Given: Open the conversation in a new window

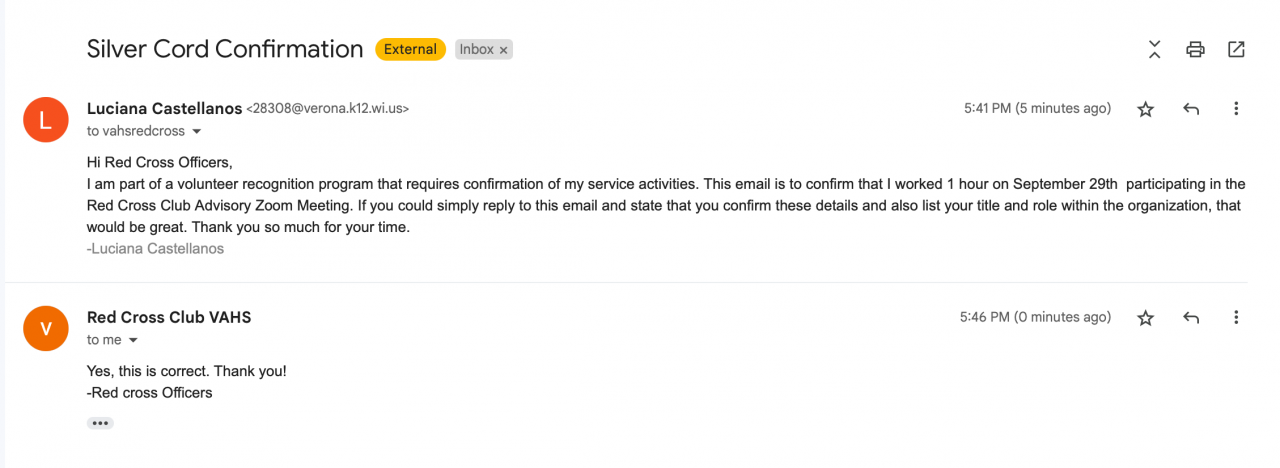Looking at the screenshot, I should coord(1236,49).
